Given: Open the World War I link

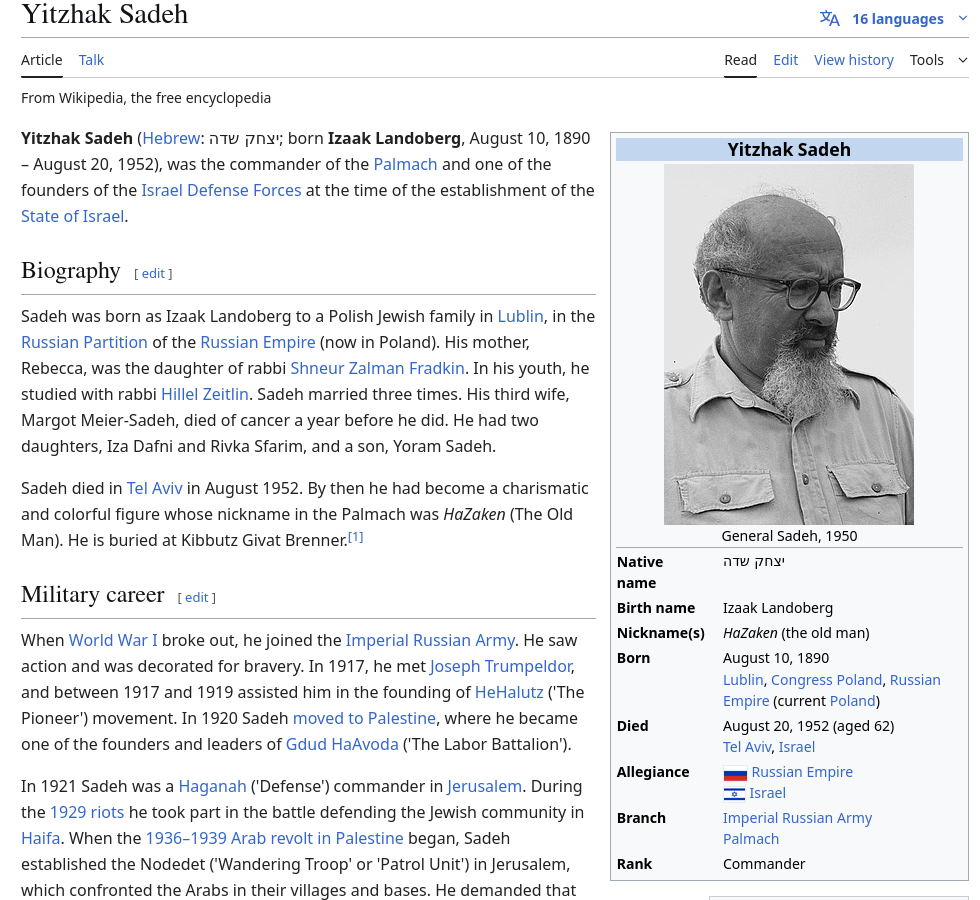Looking at the screenshot, I should 113,640.
